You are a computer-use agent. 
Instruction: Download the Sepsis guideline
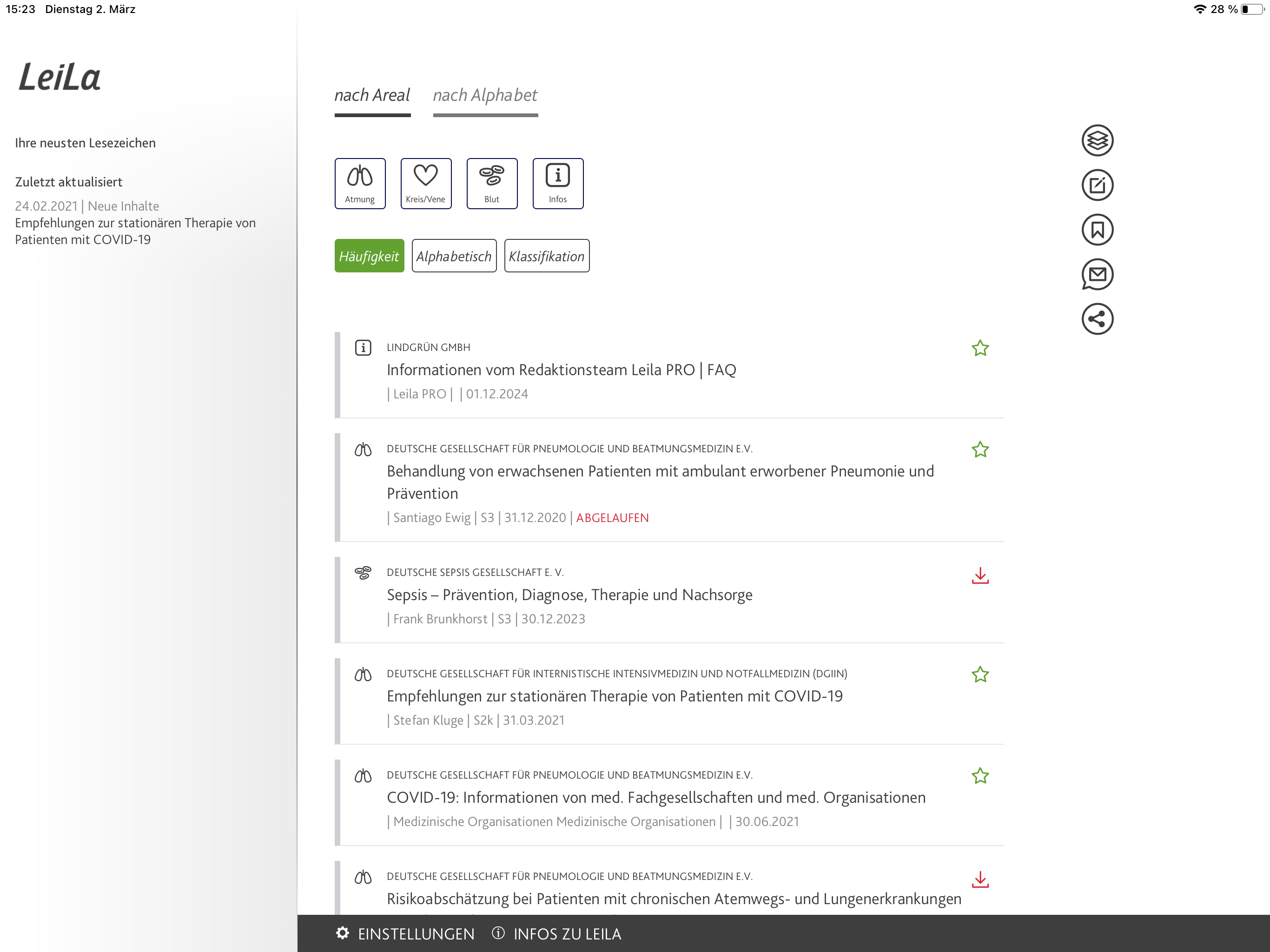979,575
